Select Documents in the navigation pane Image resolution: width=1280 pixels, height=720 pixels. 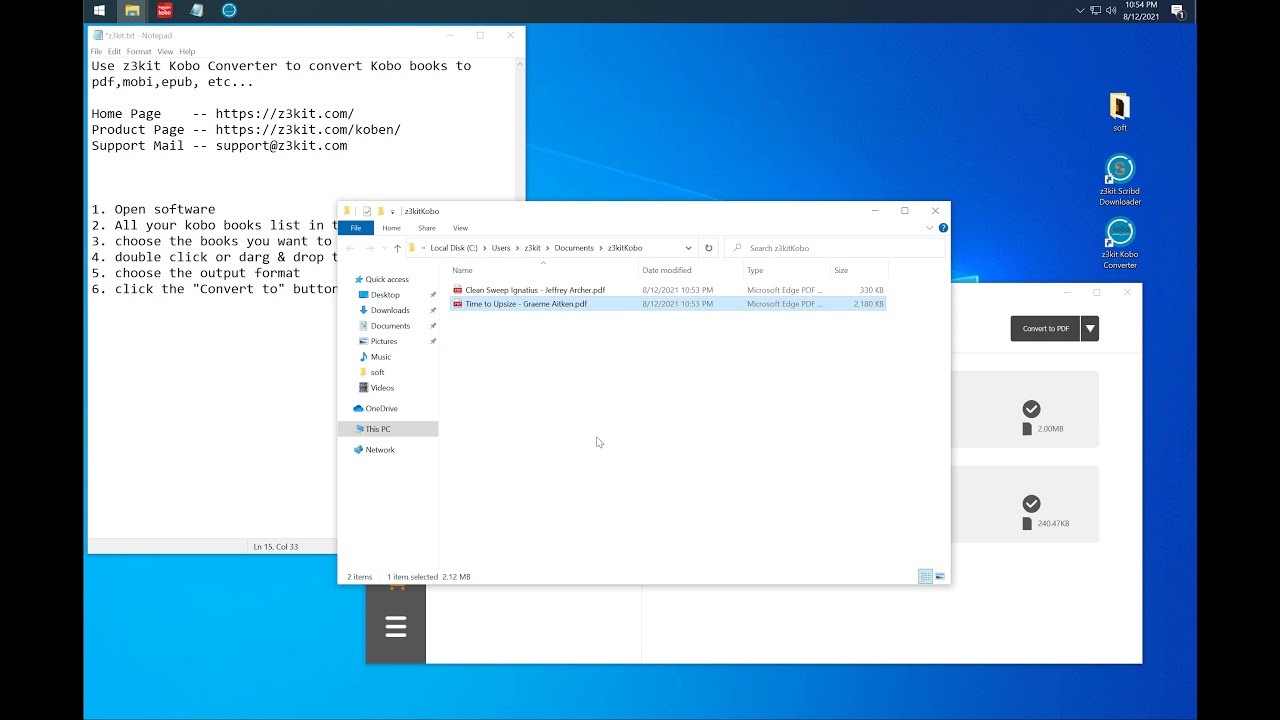tap(390, 326)
